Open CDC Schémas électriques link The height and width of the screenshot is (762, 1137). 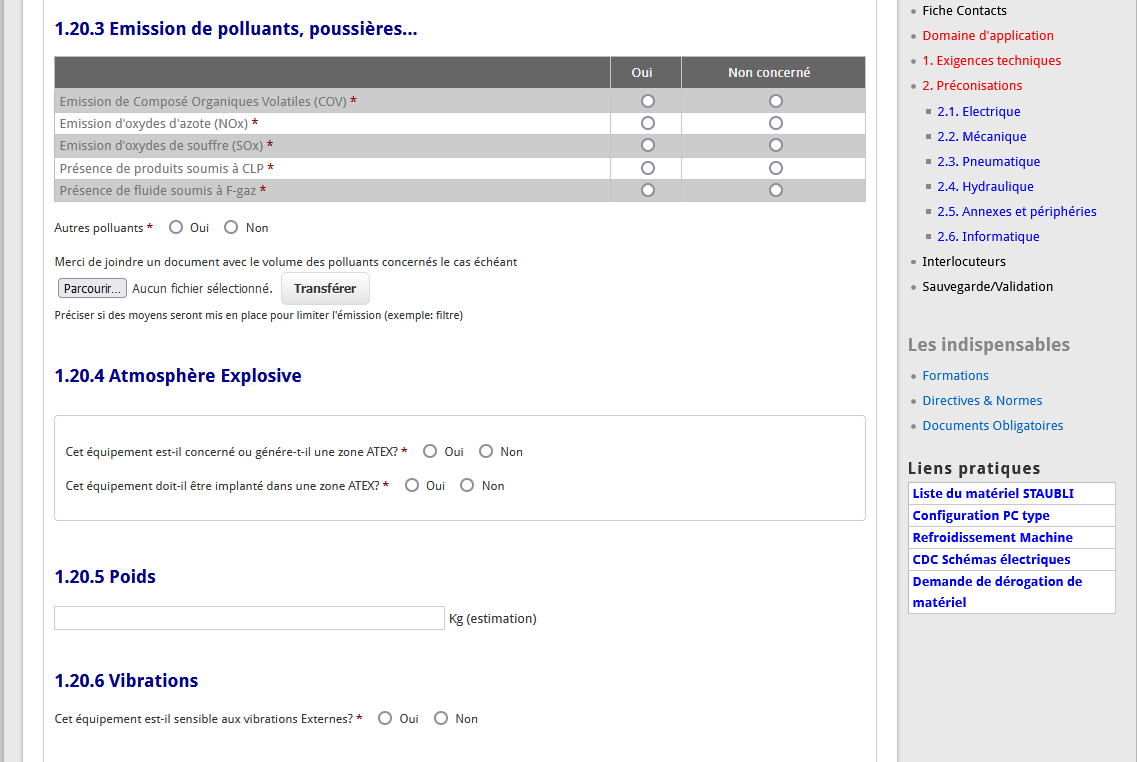(991, 560)
